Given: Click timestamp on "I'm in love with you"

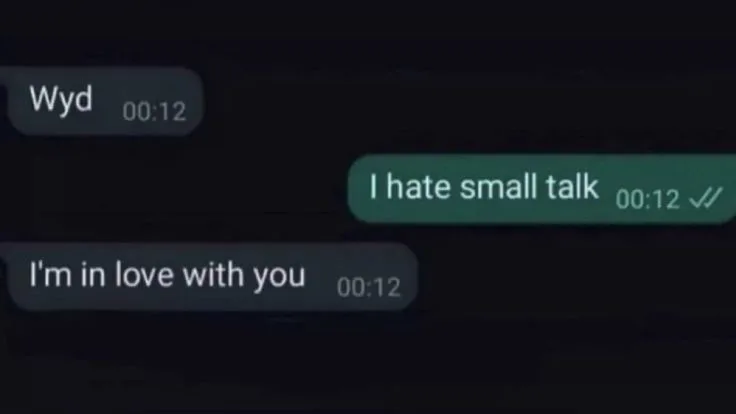Looking at the screenshot, I should tap(369, 287).
